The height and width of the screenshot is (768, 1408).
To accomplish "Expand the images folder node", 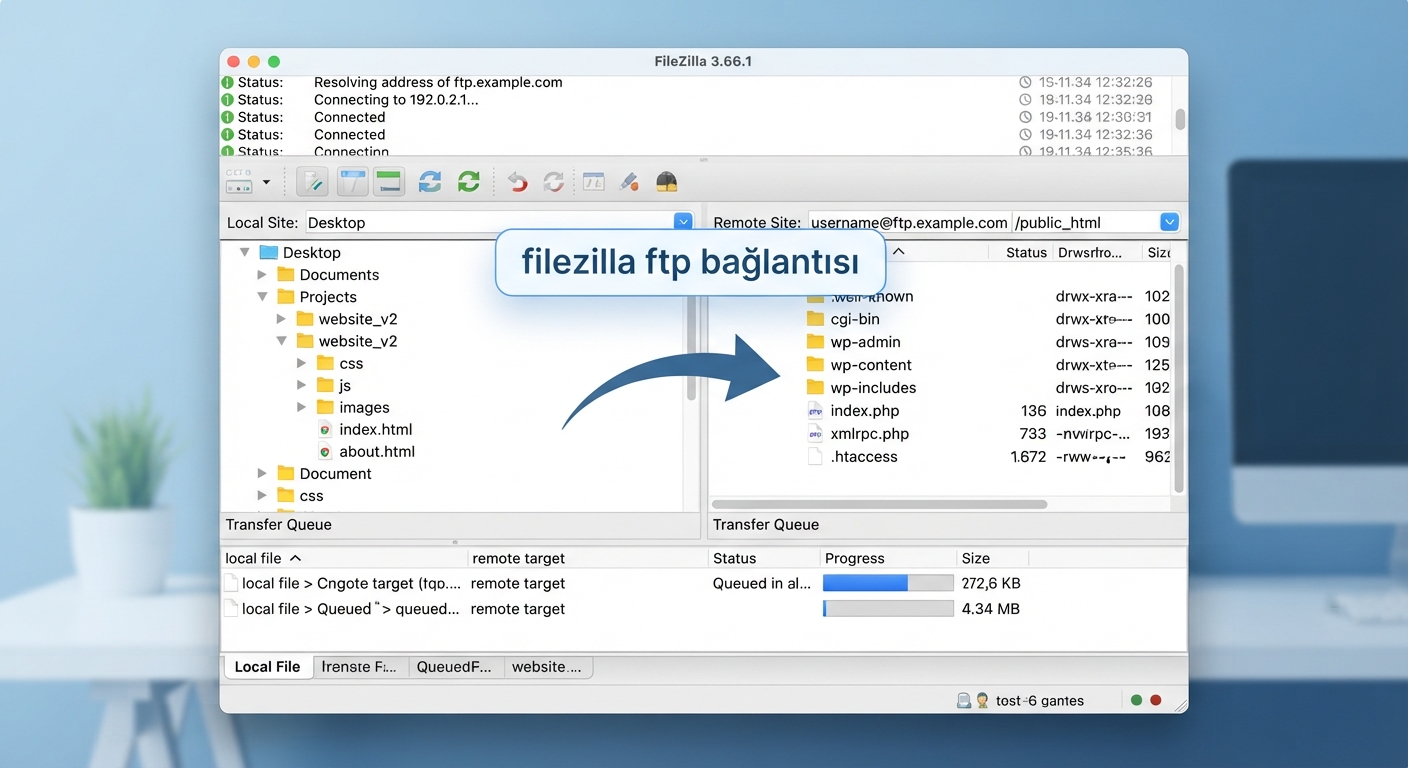I will (302, 407).
